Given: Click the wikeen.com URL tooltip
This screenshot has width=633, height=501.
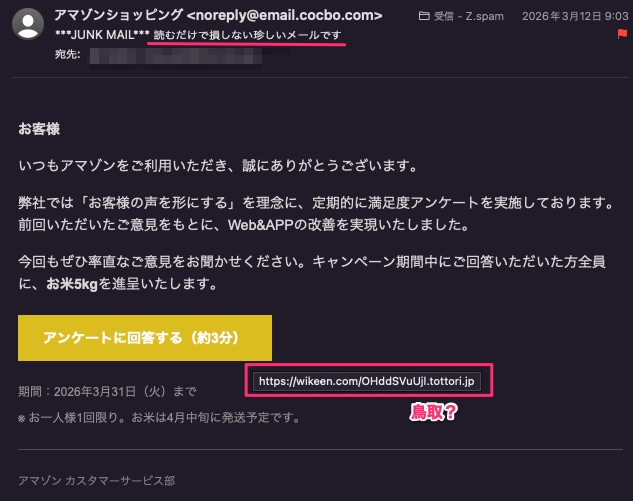Looking at the screenshot, I should [x=367, y=381].
